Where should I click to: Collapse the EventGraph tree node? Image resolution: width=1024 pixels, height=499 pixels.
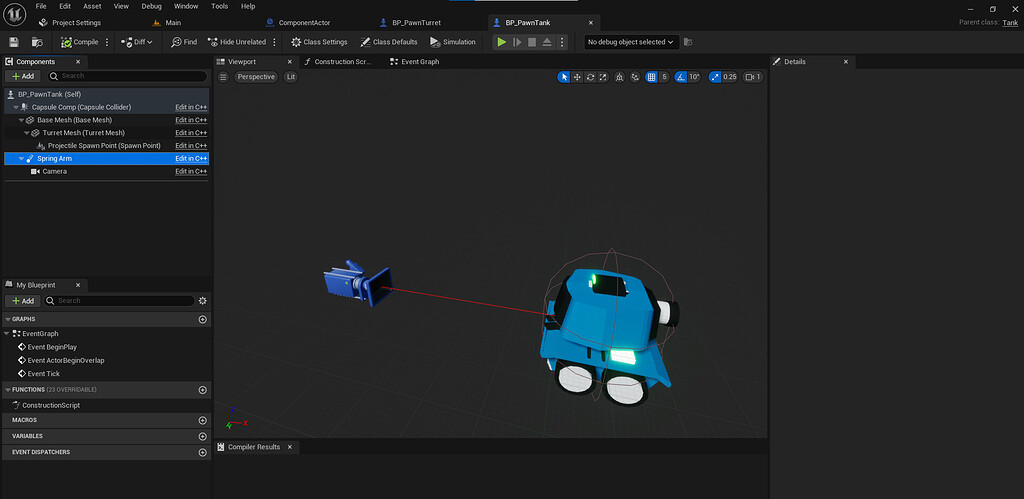pos(7,333)
